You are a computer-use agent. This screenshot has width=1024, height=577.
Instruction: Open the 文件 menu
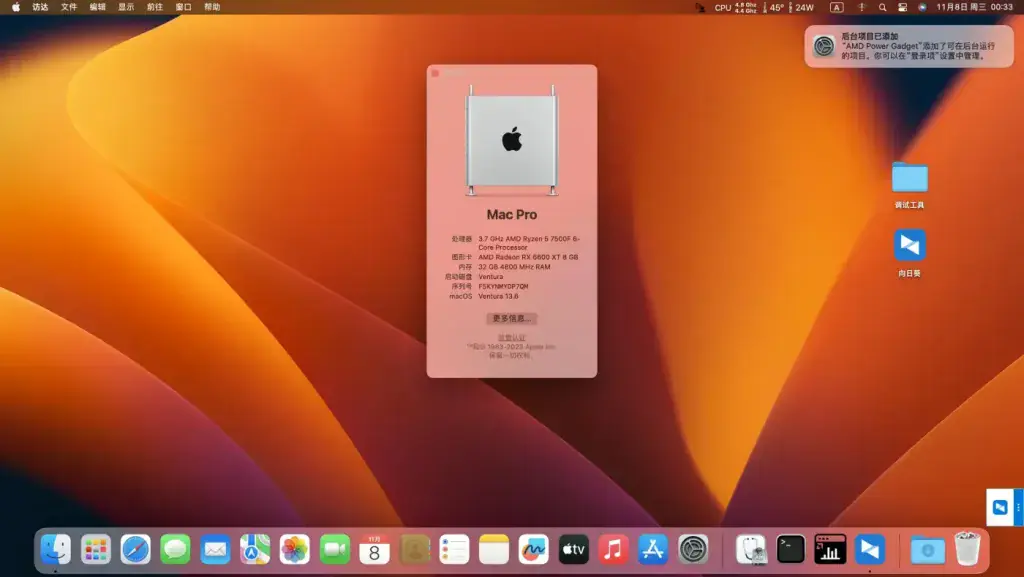click(x=69, y=7)
